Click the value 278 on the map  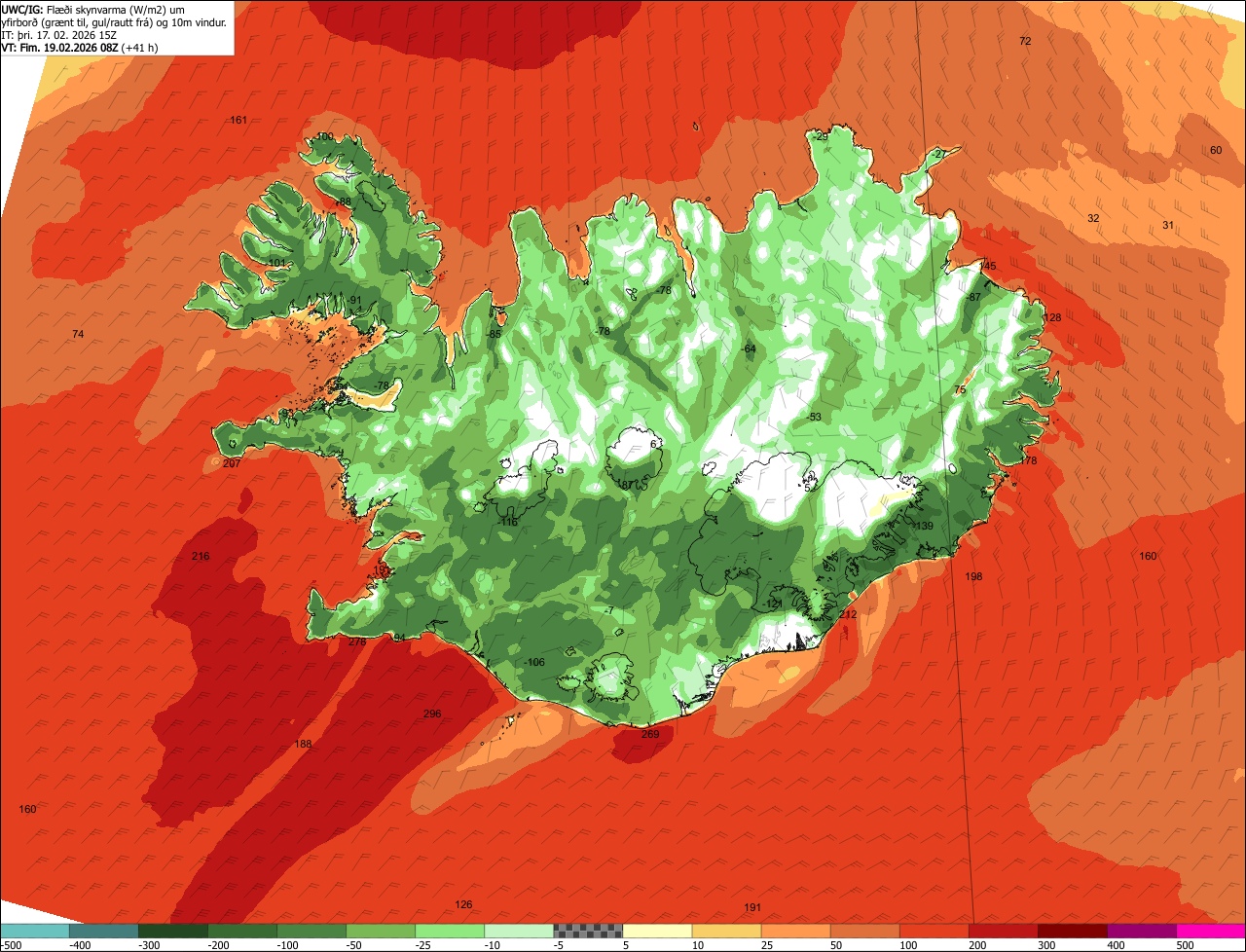(357, 641)
